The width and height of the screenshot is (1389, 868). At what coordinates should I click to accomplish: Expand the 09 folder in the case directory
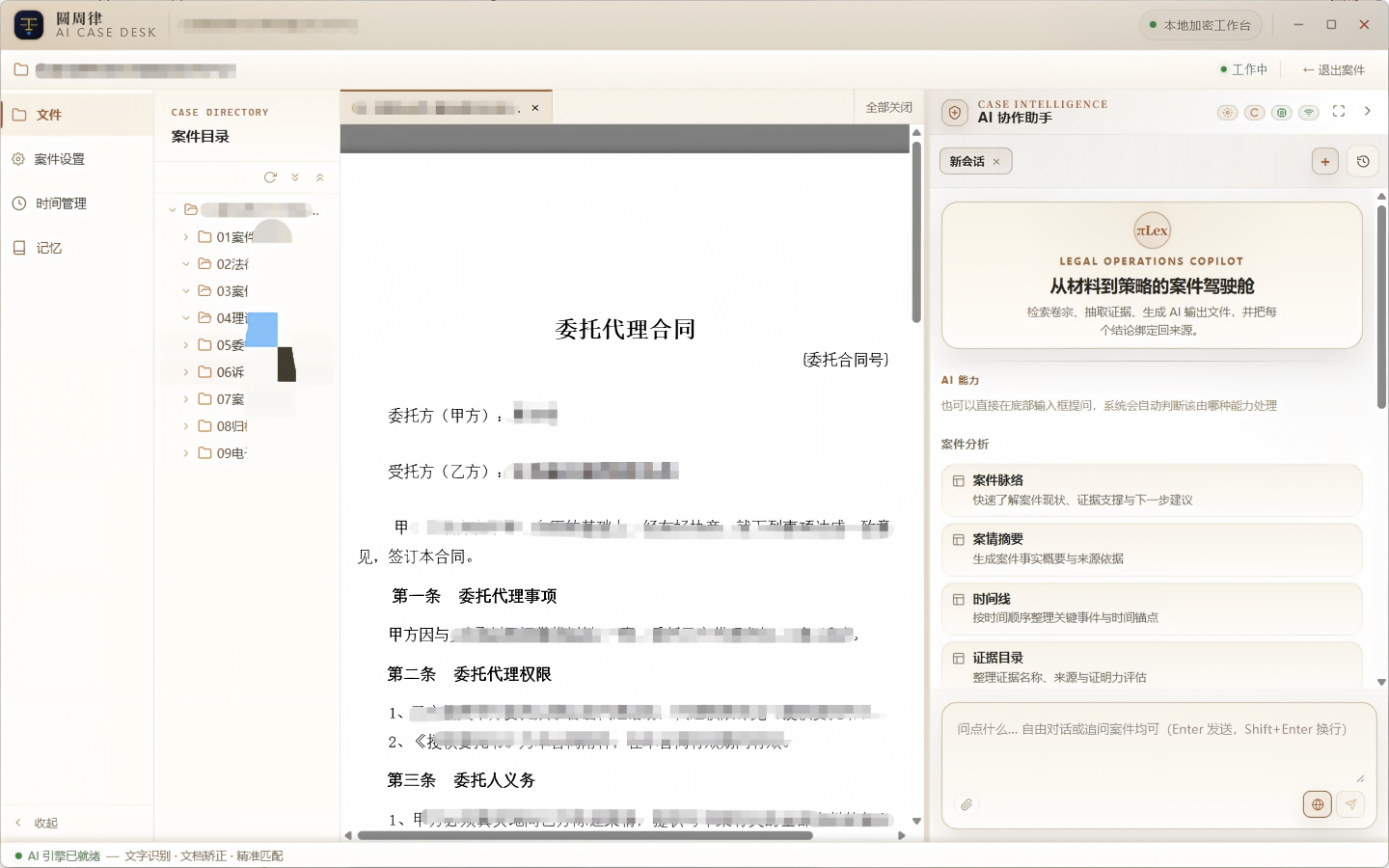click(186, 453)
